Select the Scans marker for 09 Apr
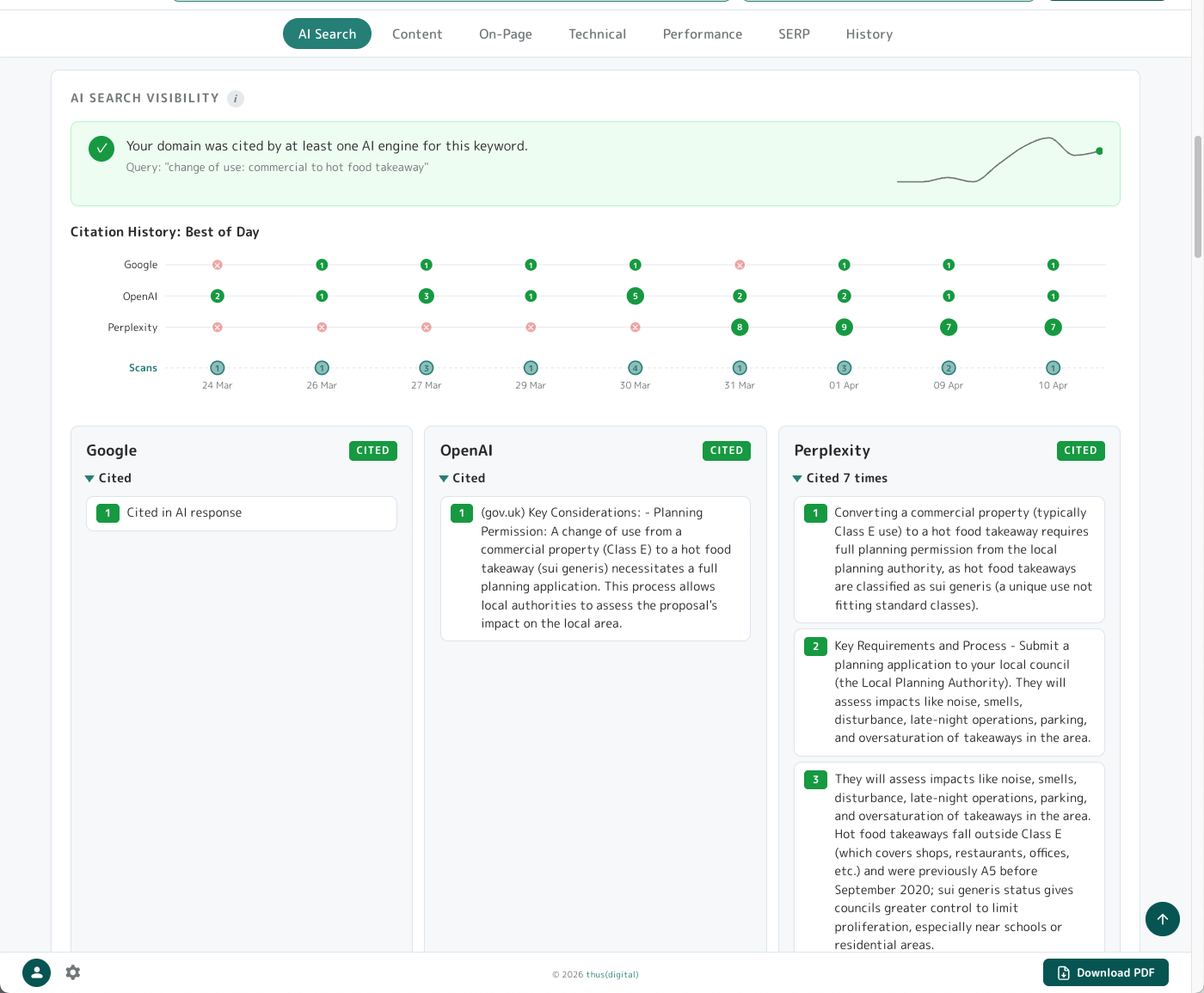Image resolution: width=1204 pixels, height=993 pixels. click(949, 368)
